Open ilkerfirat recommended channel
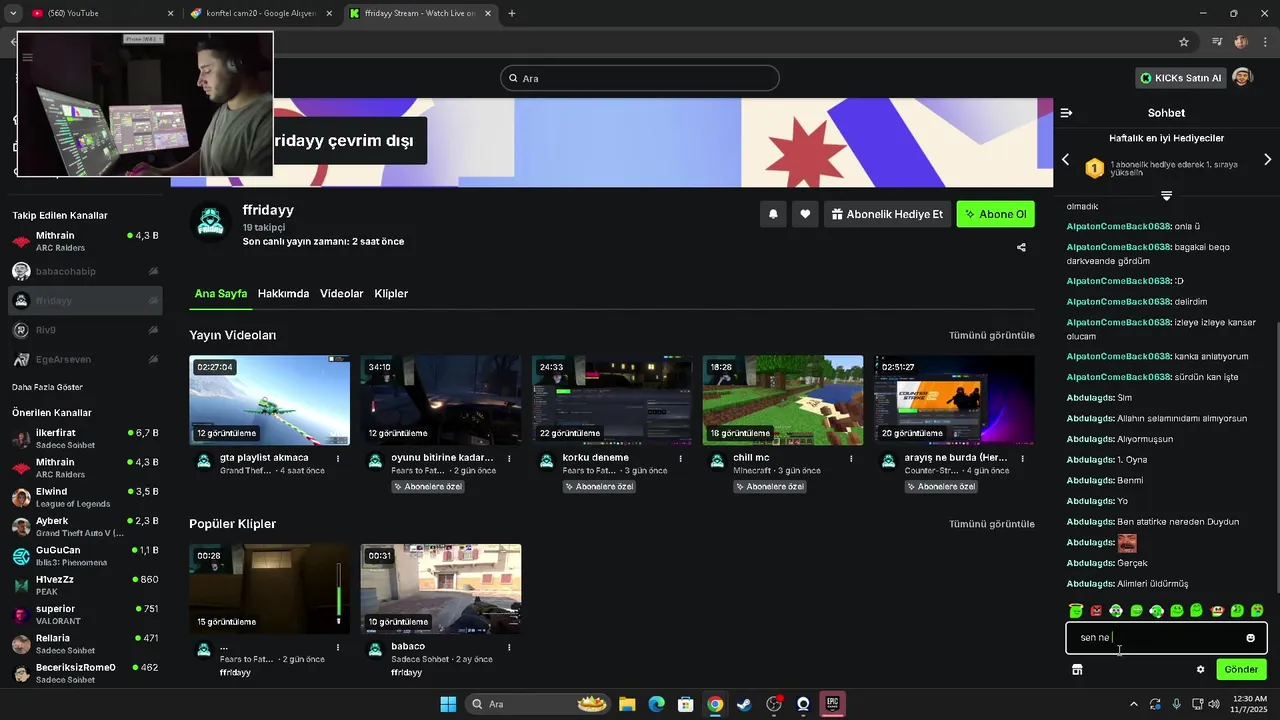The height and width of the screenshot is (720, 1280). point(85,438)
